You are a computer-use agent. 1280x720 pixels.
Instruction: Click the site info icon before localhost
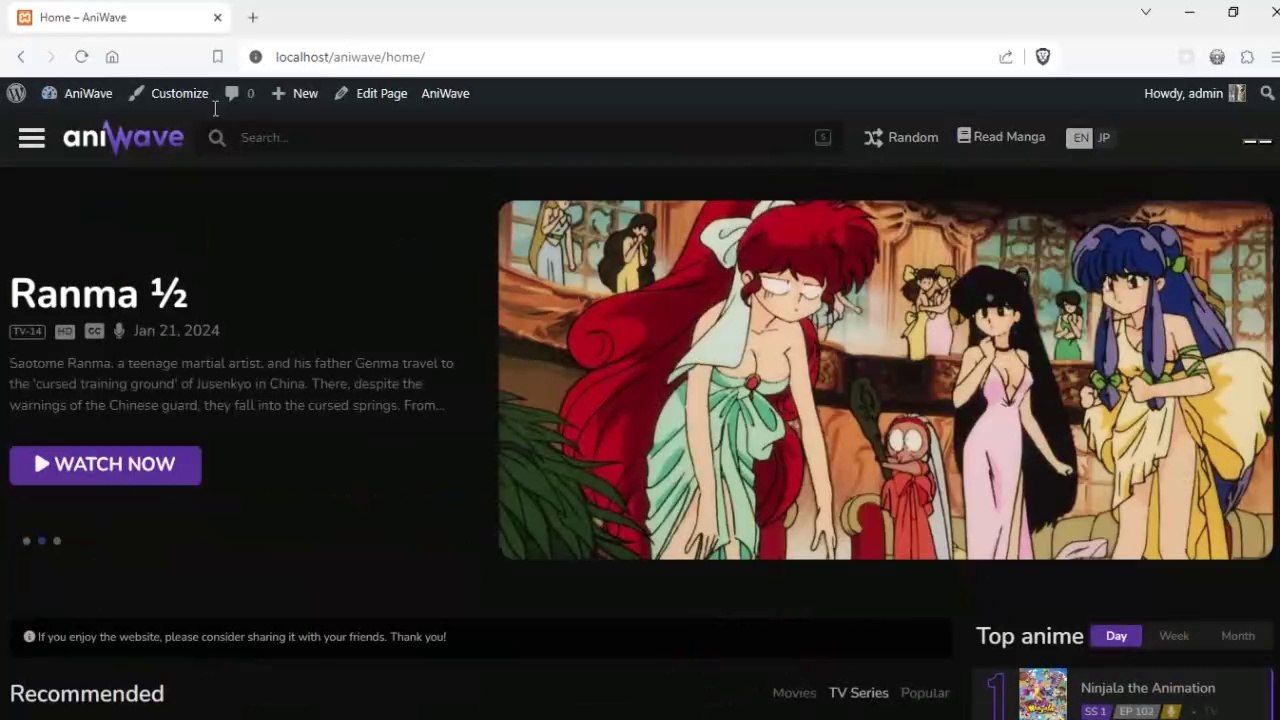point(255,57)
